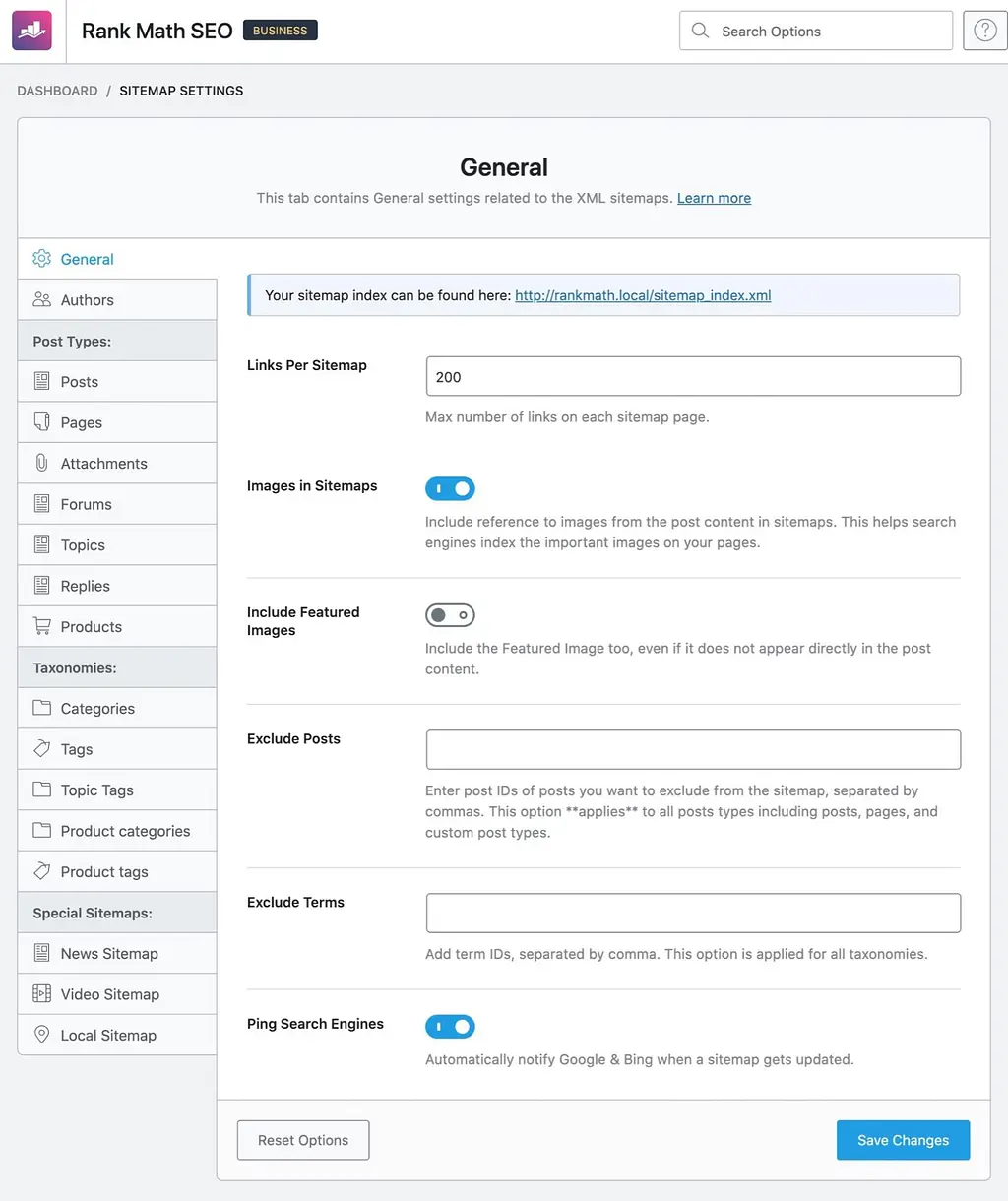This screenshot has height=1201, width=1008.
Task: Switch to the Product categories tab
Action: coord(125,831)
